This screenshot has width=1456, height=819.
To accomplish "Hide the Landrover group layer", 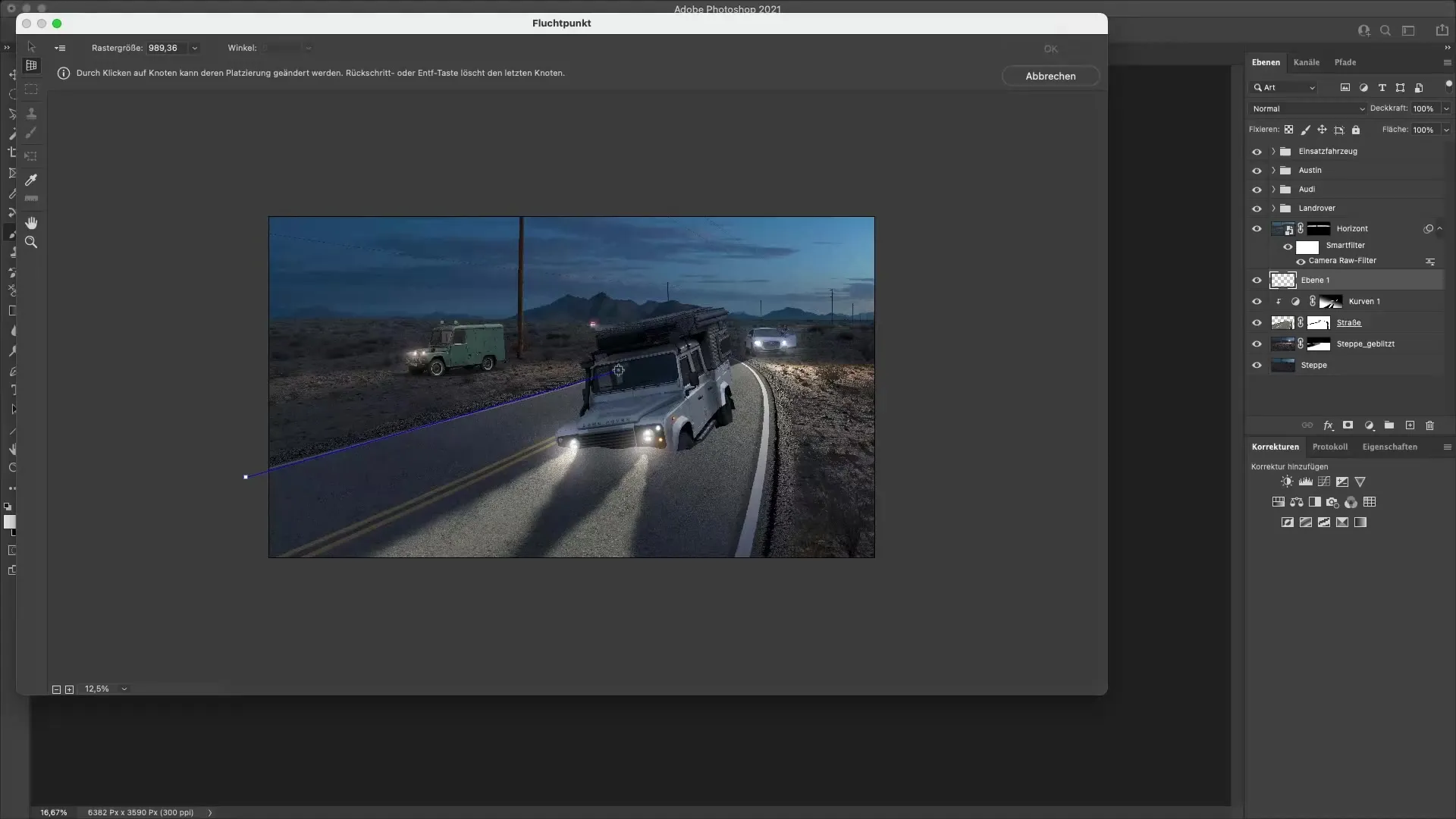I will pos(1257,209).
